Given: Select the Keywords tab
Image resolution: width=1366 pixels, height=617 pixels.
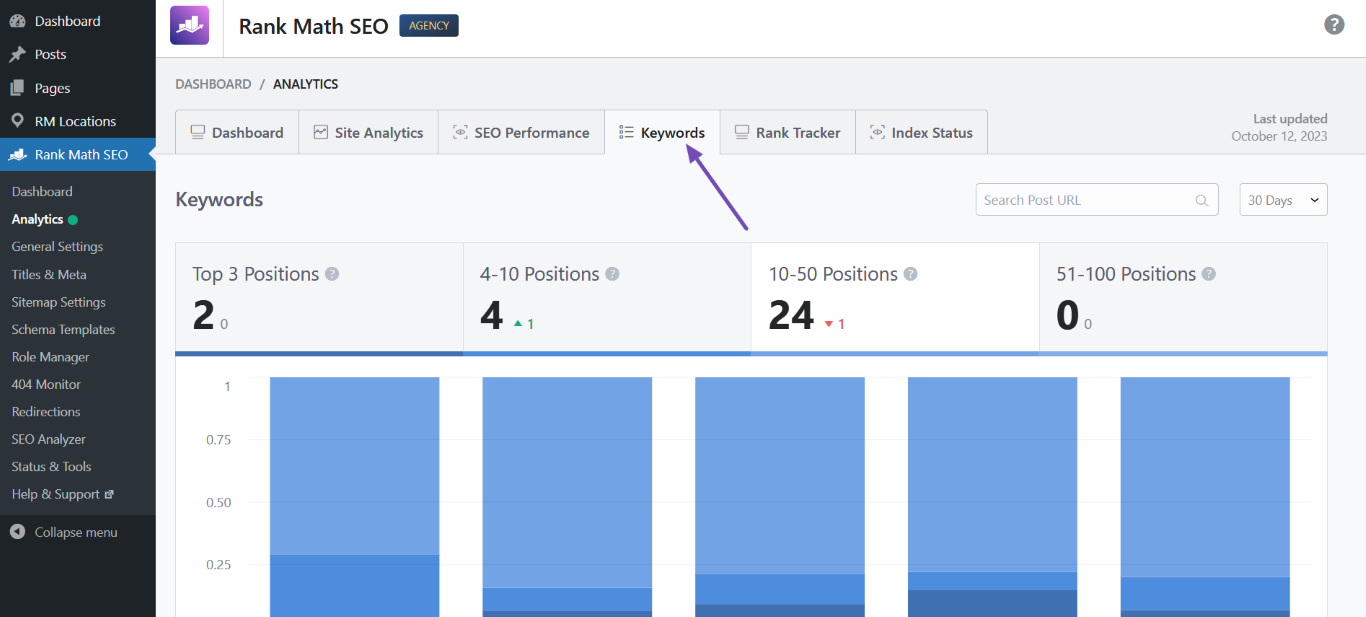Looking at the screenshot, I should 662,132.
